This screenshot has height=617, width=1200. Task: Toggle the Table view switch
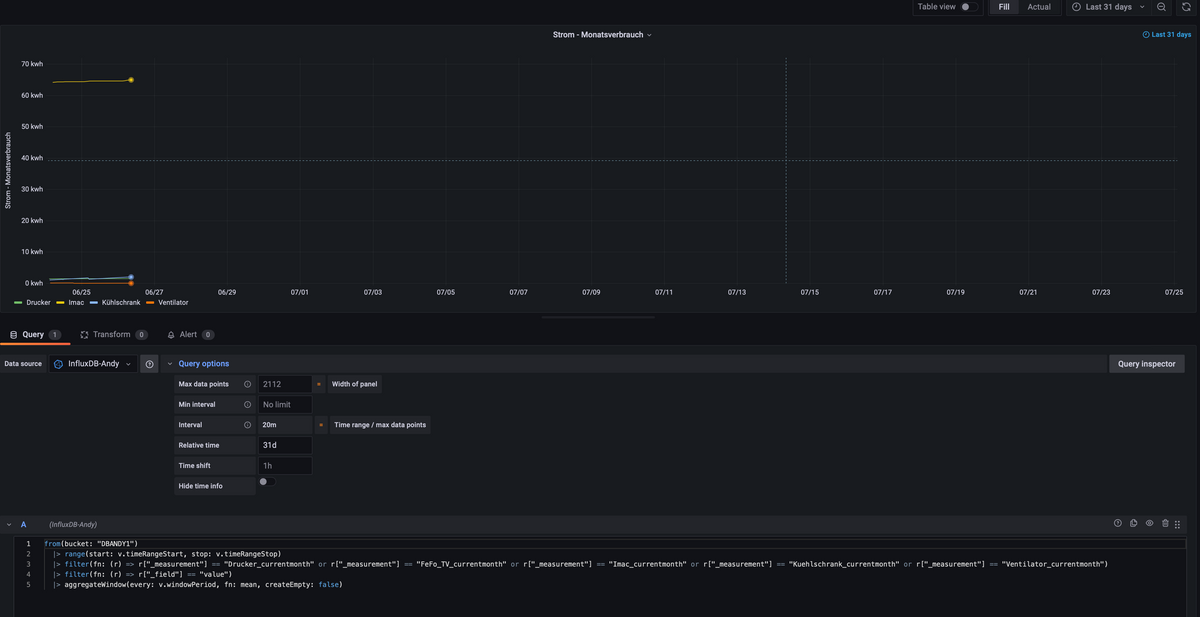(x=968, y=7)
